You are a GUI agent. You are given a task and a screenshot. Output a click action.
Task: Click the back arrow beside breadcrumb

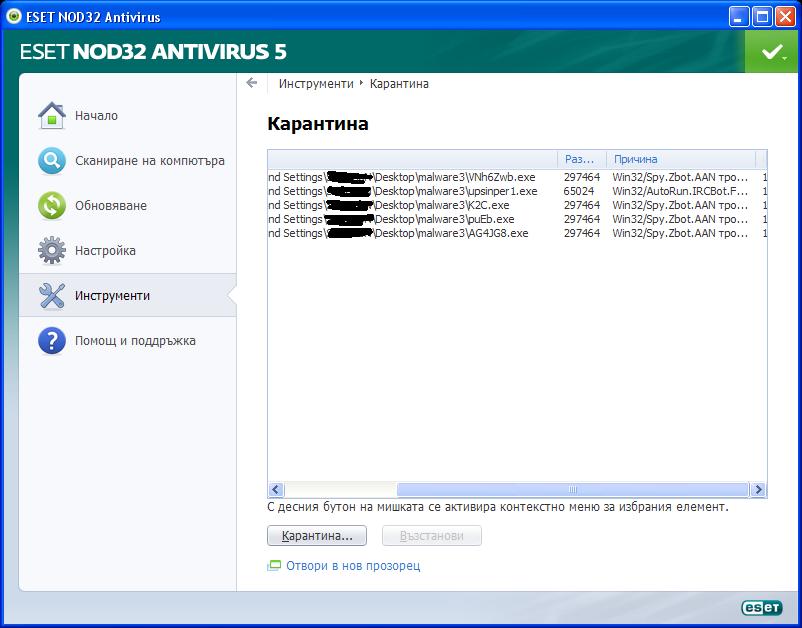point(252,83)
